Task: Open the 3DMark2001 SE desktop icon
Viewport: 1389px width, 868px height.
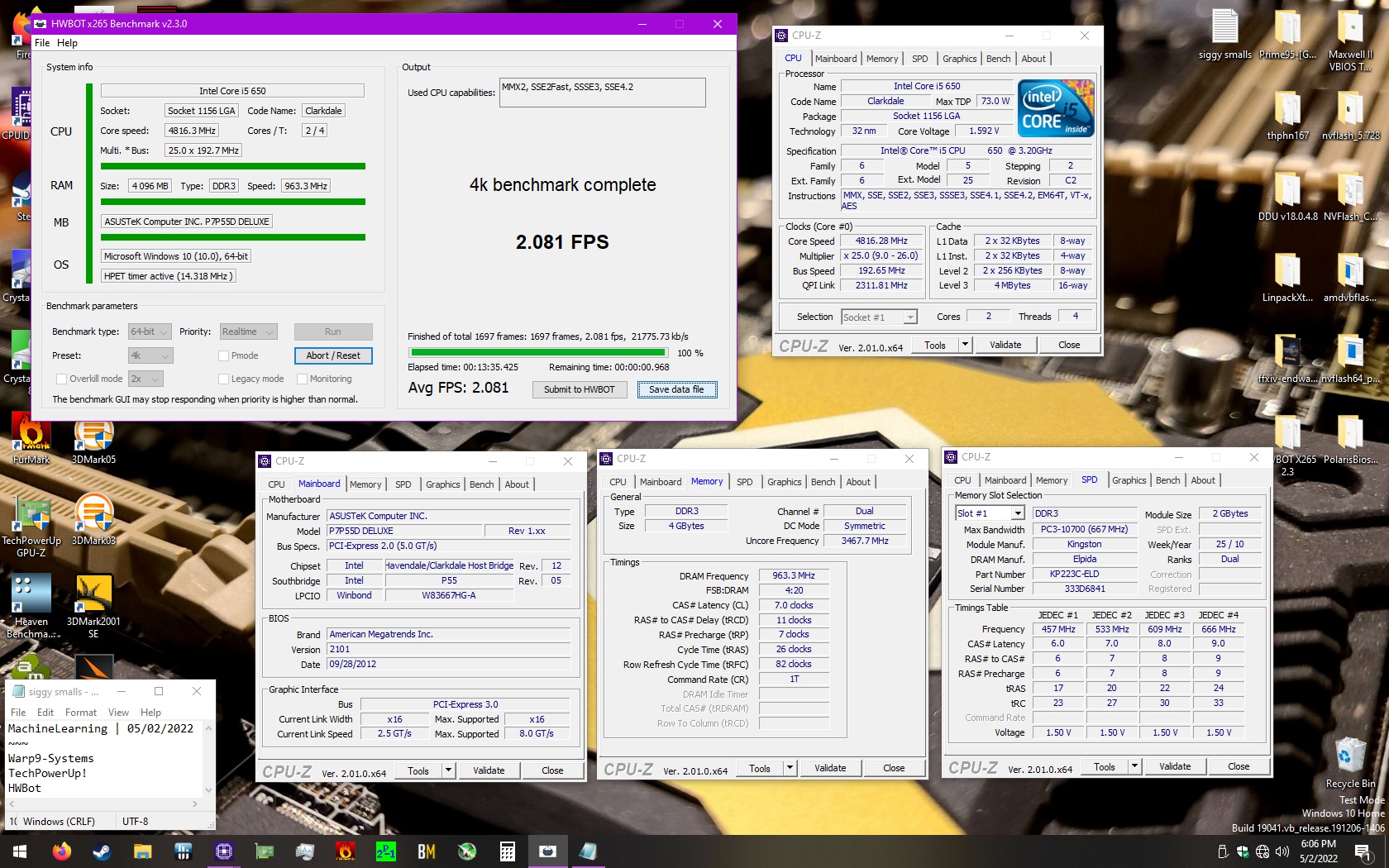Action: [93, 605]
